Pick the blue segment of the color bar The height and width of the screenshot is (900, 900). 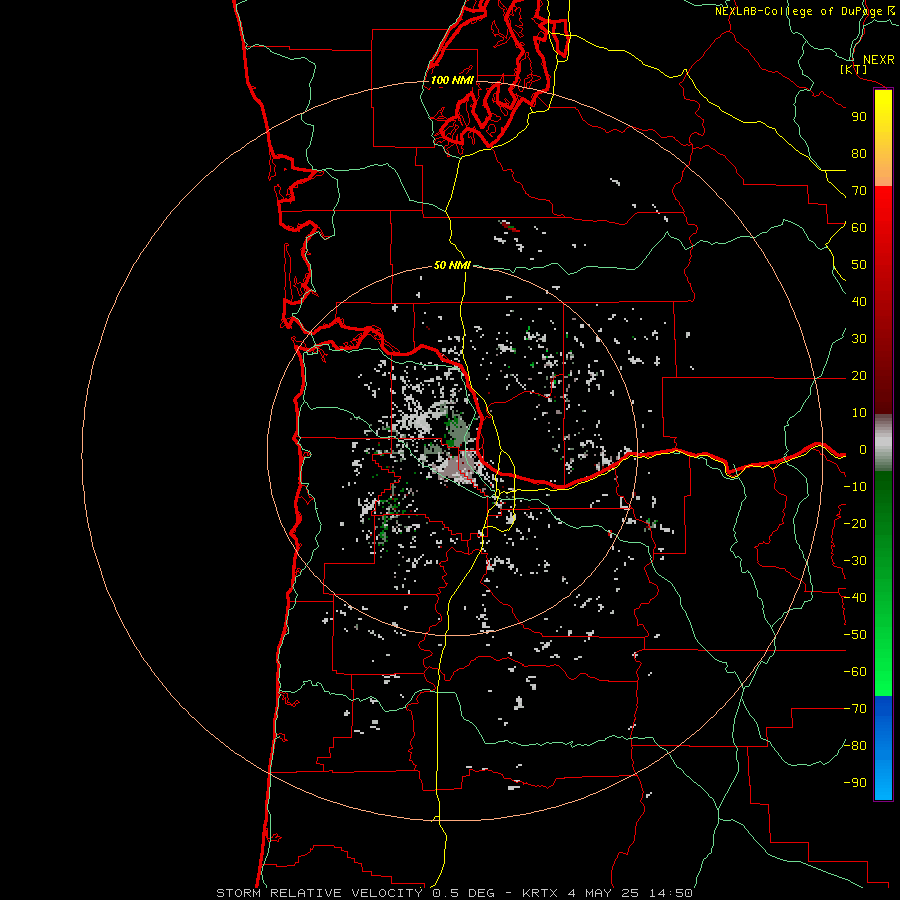(883, 746)
